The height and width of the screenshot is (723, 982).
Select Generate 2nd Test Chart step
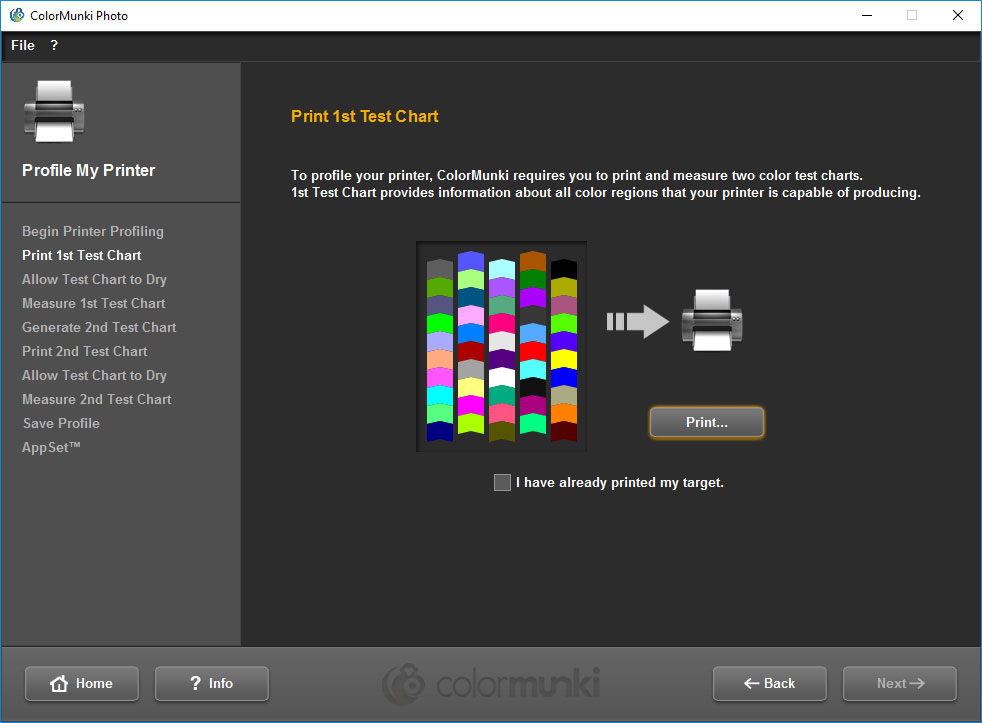pyautogui.click(x=99, y=327)
